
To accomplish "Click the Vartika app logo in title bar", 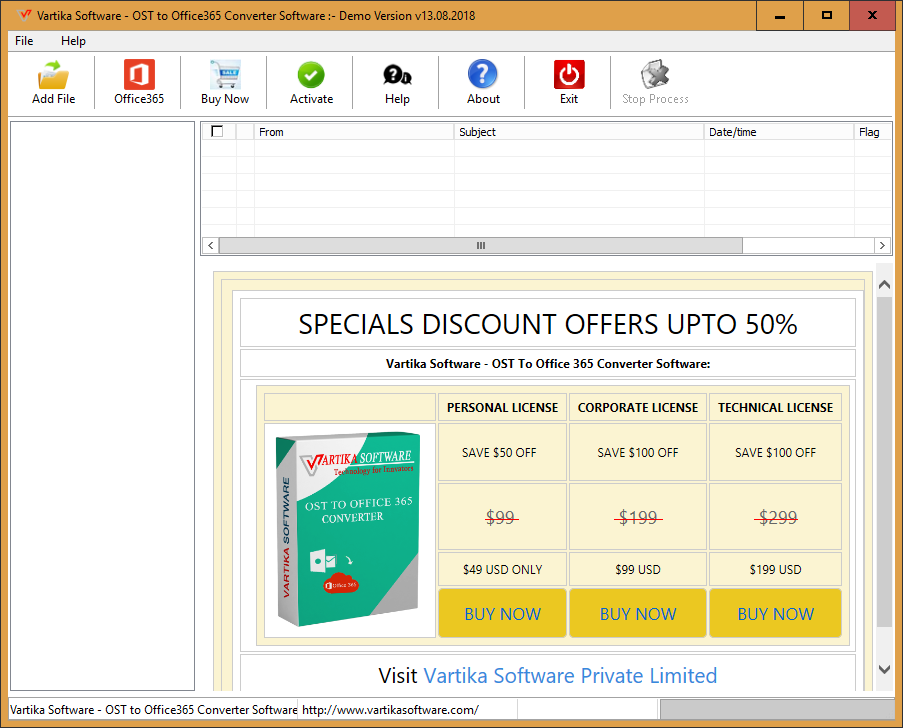I will point(25,15).
